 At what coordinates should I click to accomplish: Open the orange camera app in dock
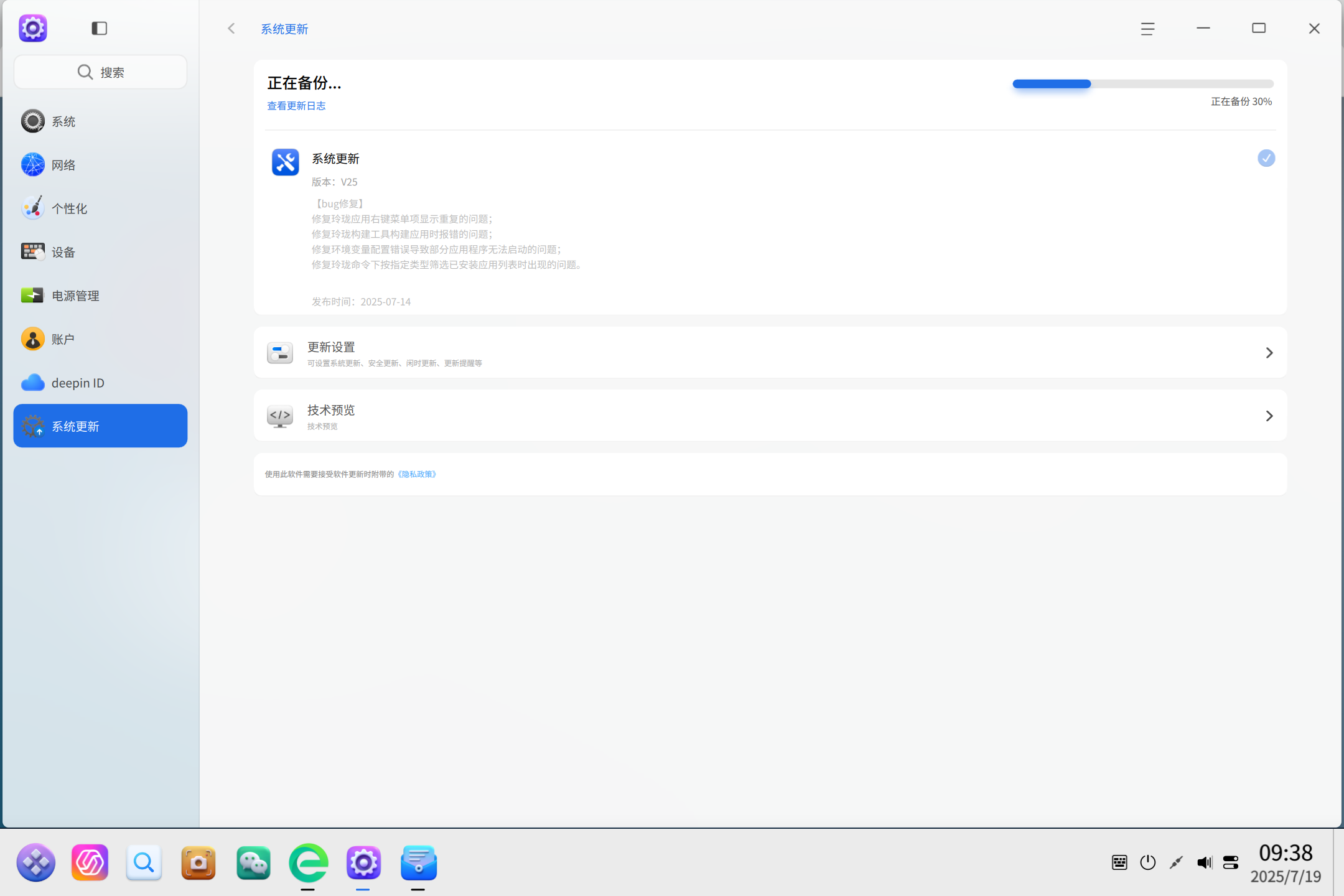click(198, 862)
